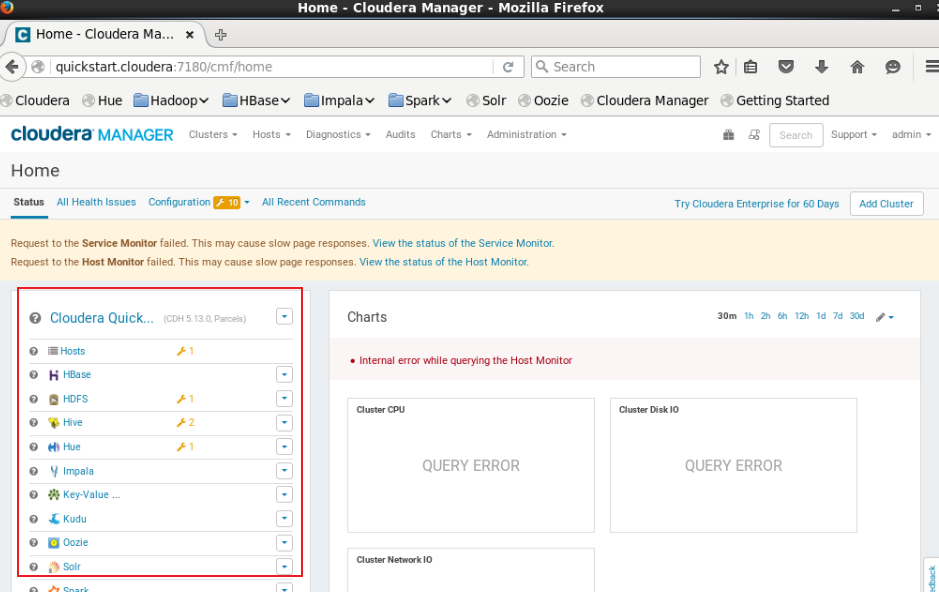Viewport: 939px width, 592px height.
Task: Click the Oozie service icon
Action: 53,543
